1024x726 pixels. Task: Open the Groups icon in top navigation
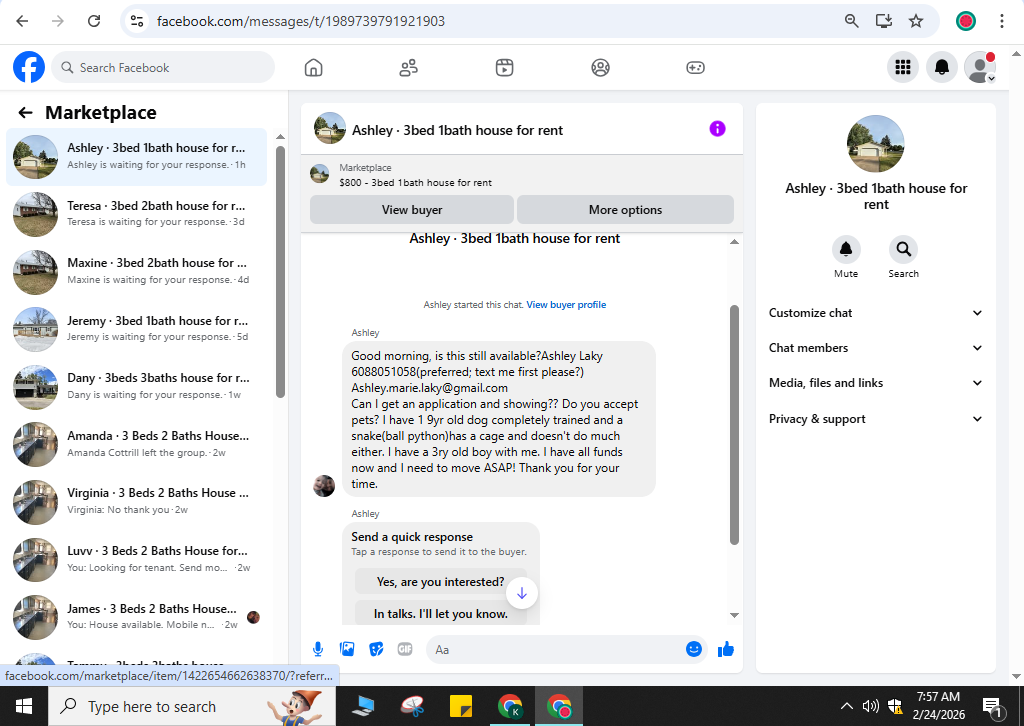(600, 67)
